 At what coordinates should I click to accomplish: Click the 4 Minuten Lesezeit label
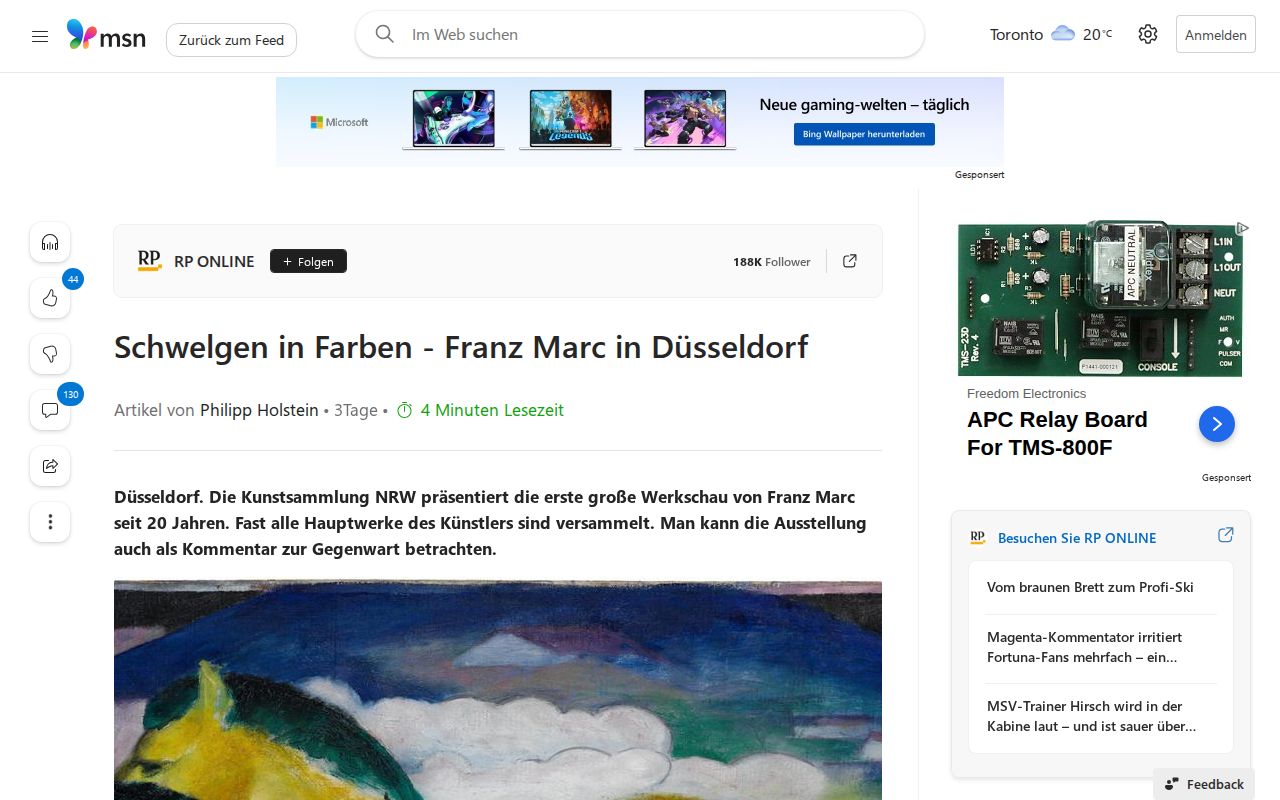[492, 410]
